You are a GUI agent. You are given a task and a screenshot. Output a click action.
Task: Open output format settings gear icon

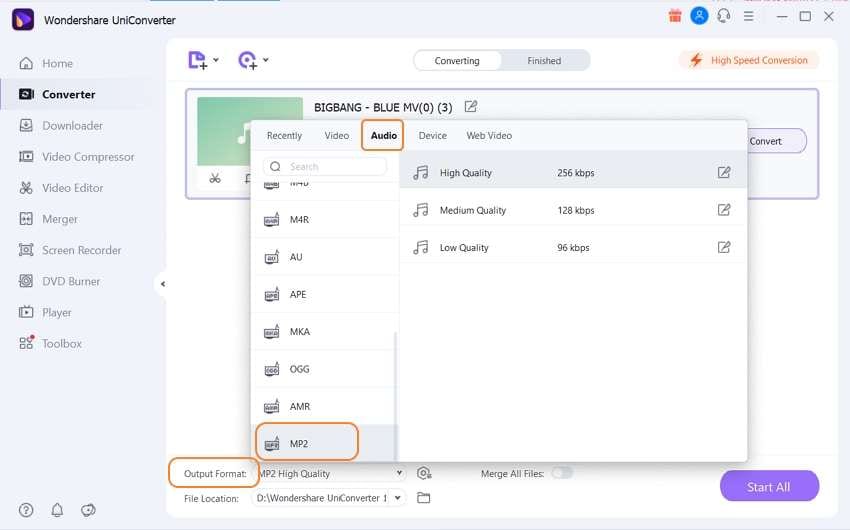424,474
